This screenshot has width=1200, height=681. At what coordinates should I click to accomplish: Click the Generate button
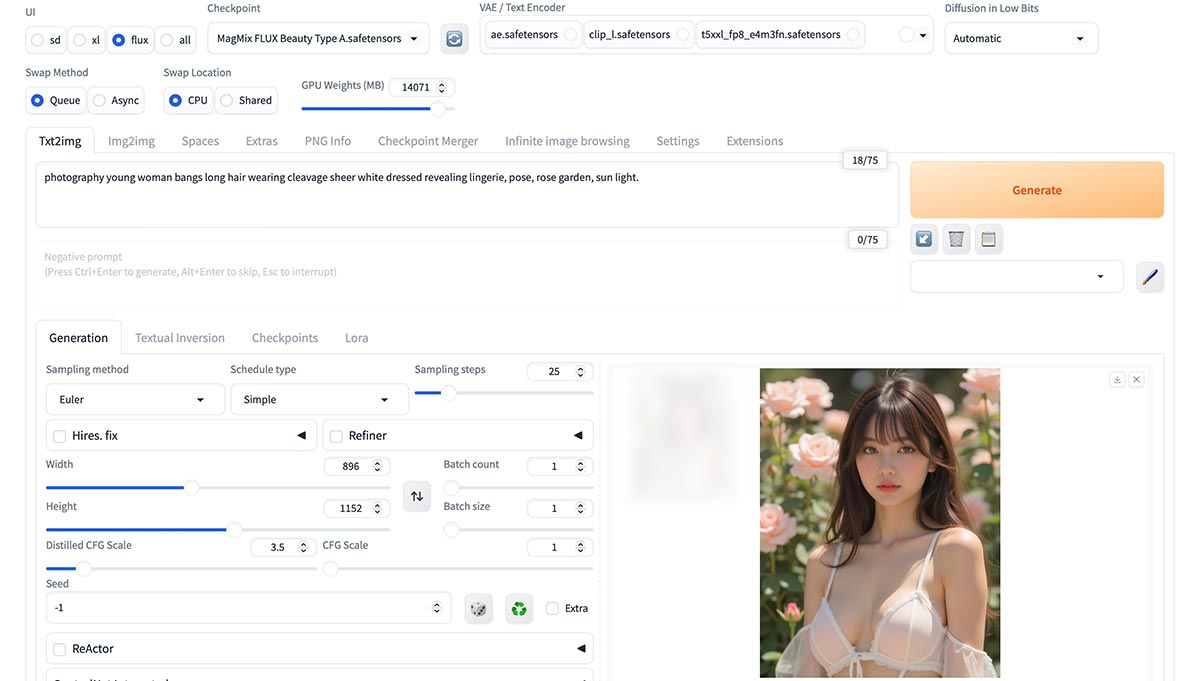[1036, 189]
